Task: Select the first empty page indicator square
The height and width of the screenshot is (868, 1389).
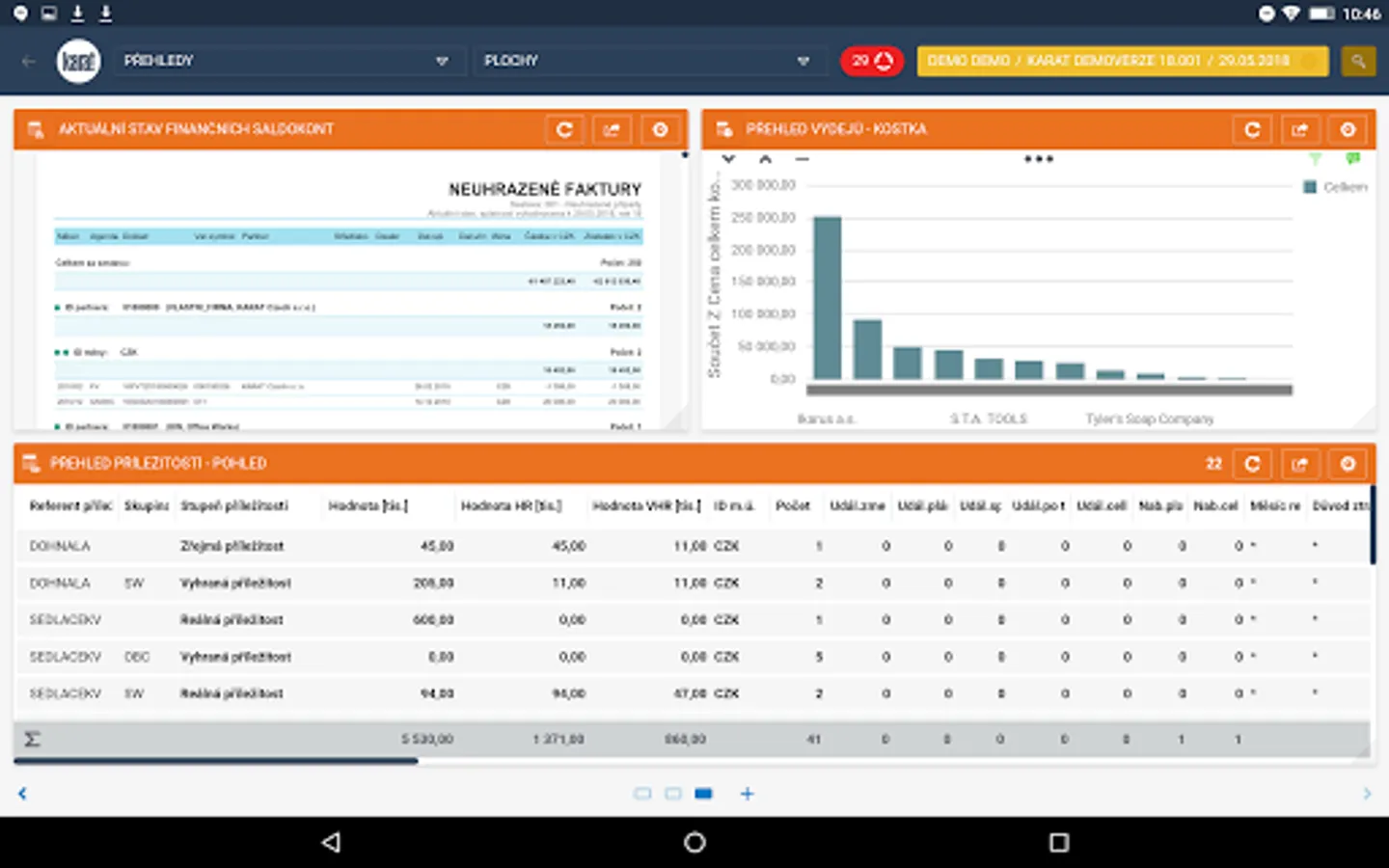Action: 643,793
